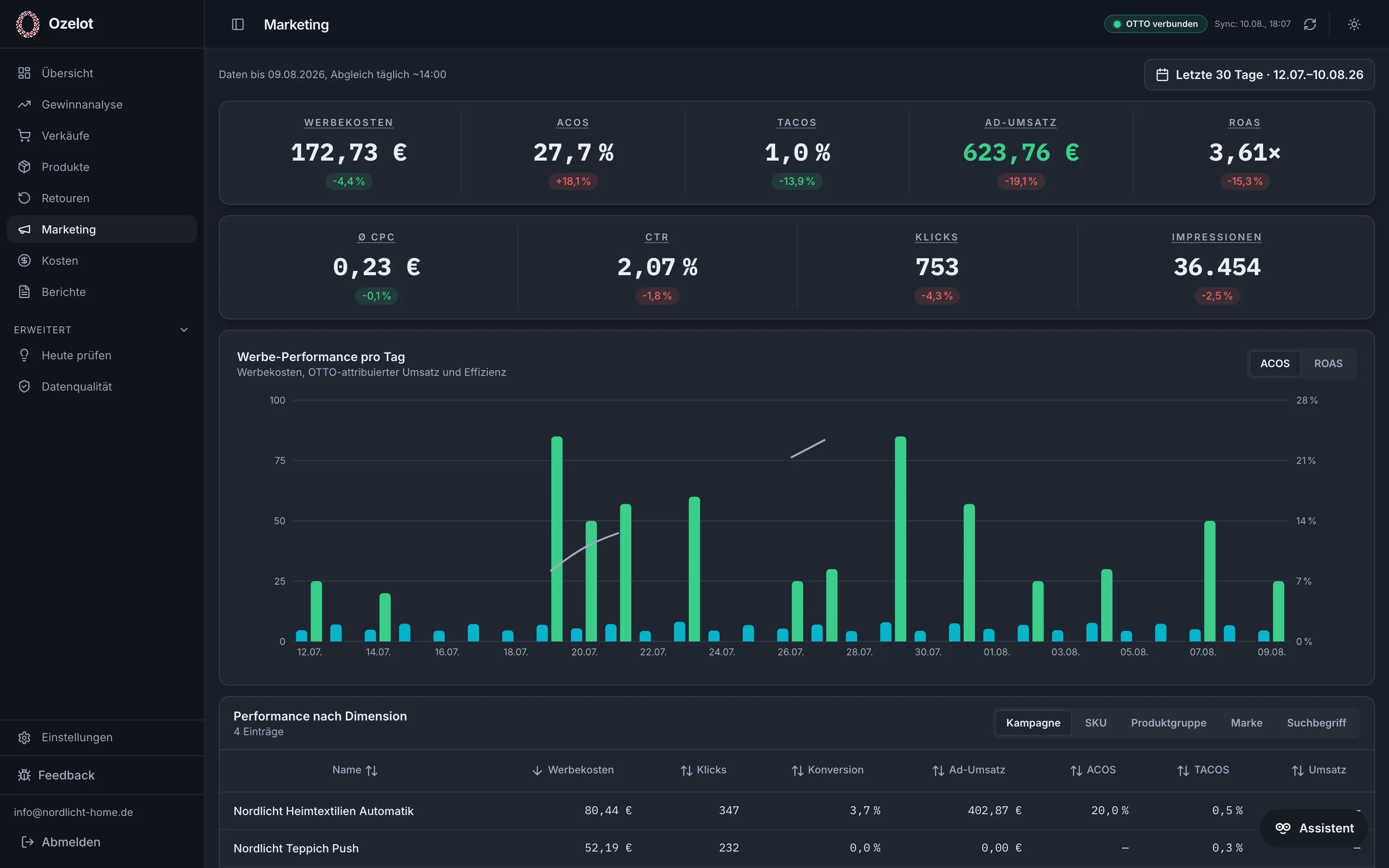Open the Berichte section

[x=102, y=292]
